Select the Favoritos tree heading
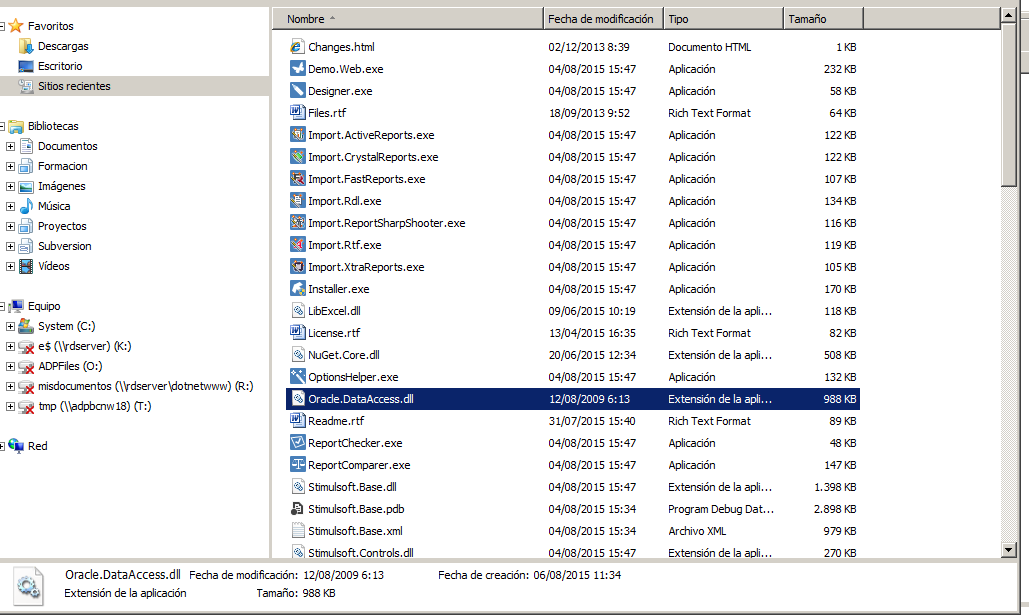 [51, 26]
